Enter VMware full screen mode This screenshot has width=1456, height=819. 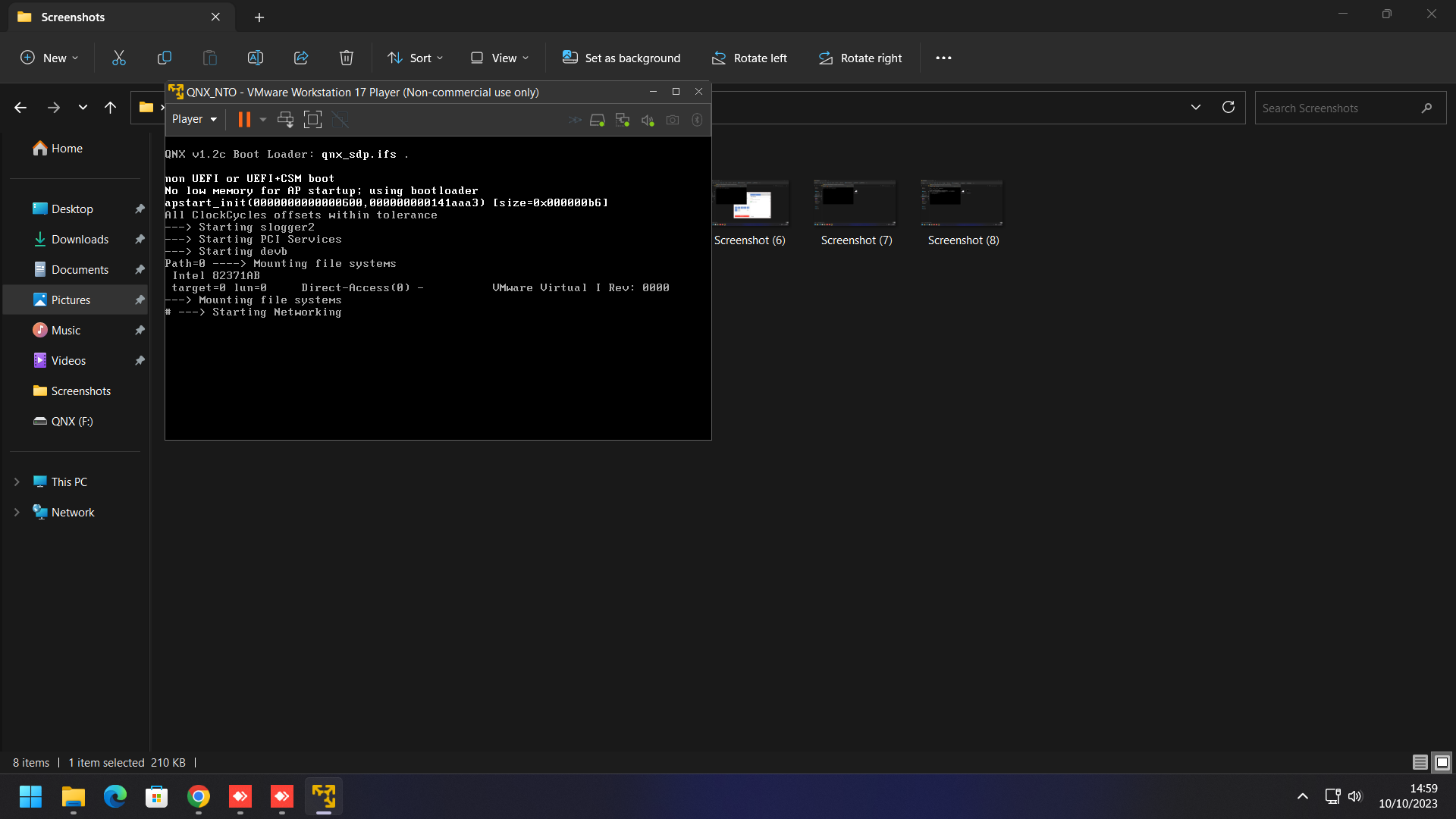tap(312, 120)
